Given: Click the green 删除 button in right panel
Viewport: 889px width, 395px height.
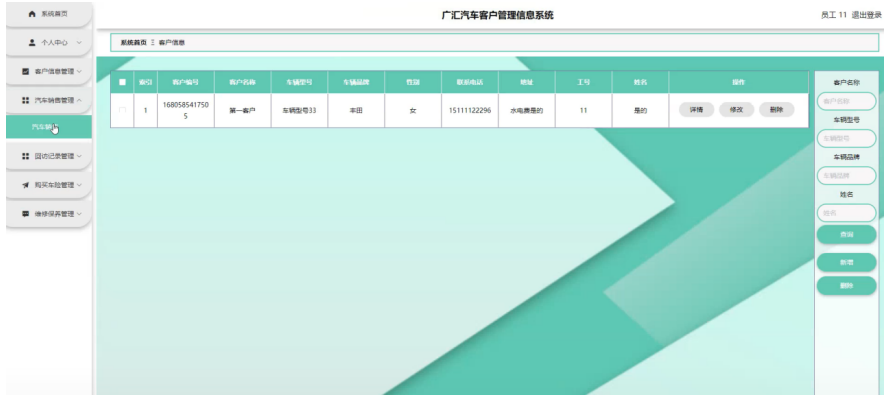Looking at the screenshot, I should (846, 286).
